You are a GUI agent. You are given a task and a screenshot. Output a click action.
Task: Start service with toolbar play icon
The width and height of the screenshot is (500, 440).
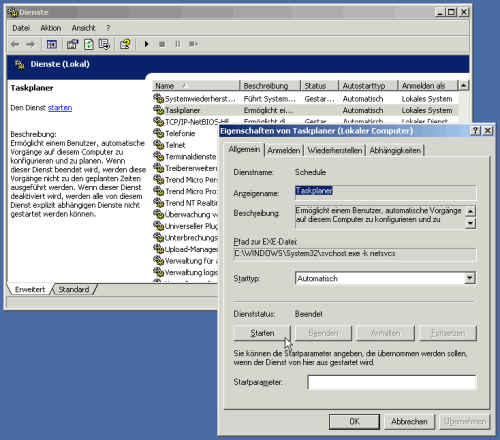point(146,44)
